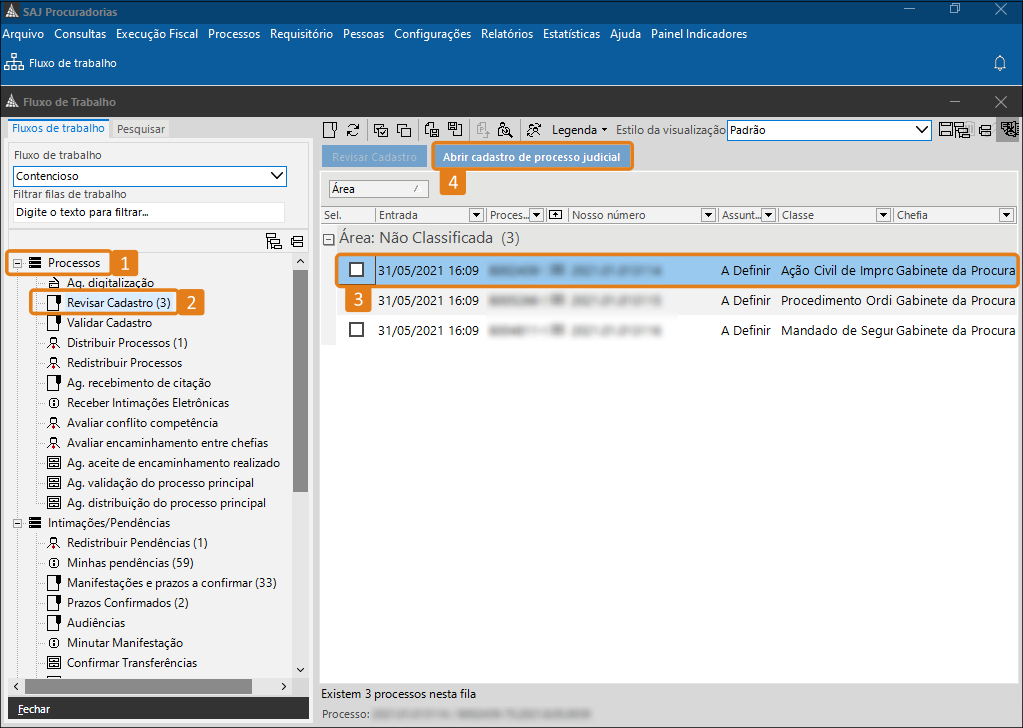Screen dimensions: 1023x728
Task: Tick the Mandado de Segurança row checkbox
Action: [356, 330]
